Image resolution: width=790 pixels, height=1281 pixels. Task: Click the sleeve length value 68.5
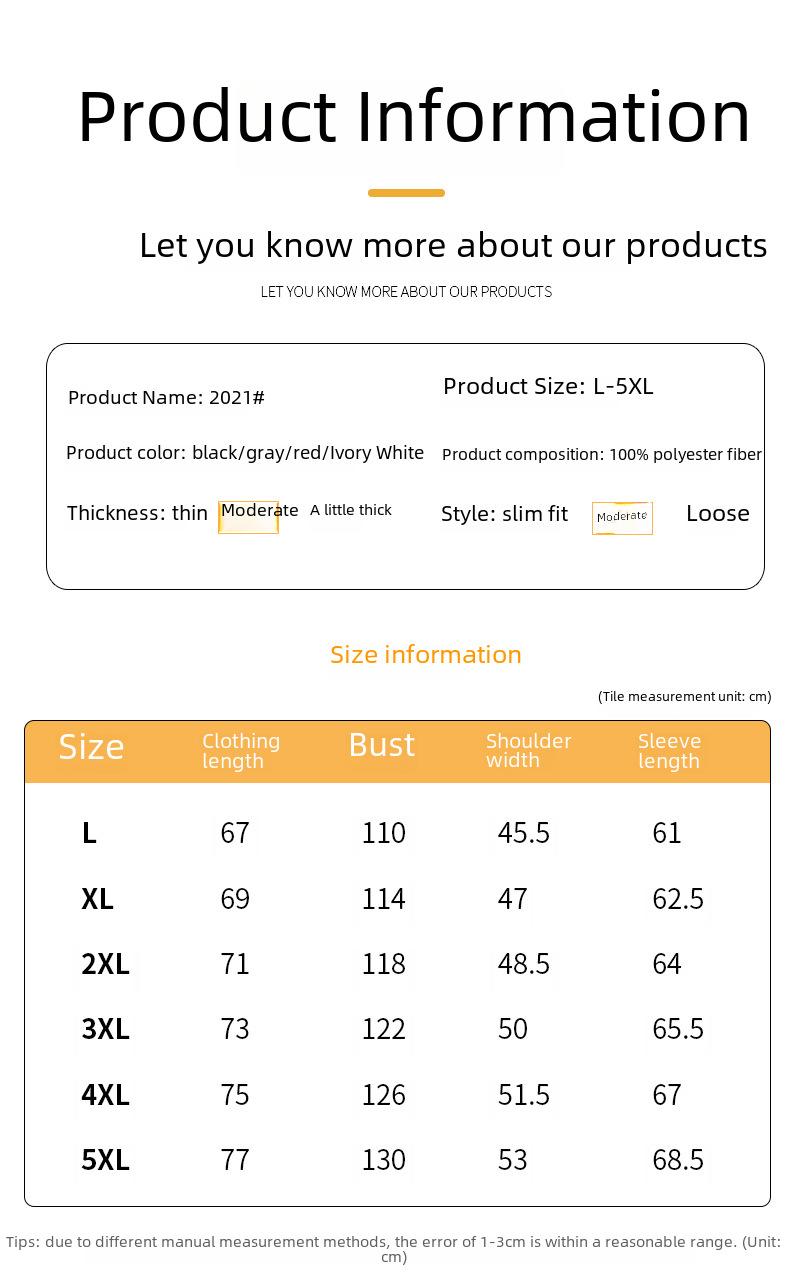[678, 1160]
